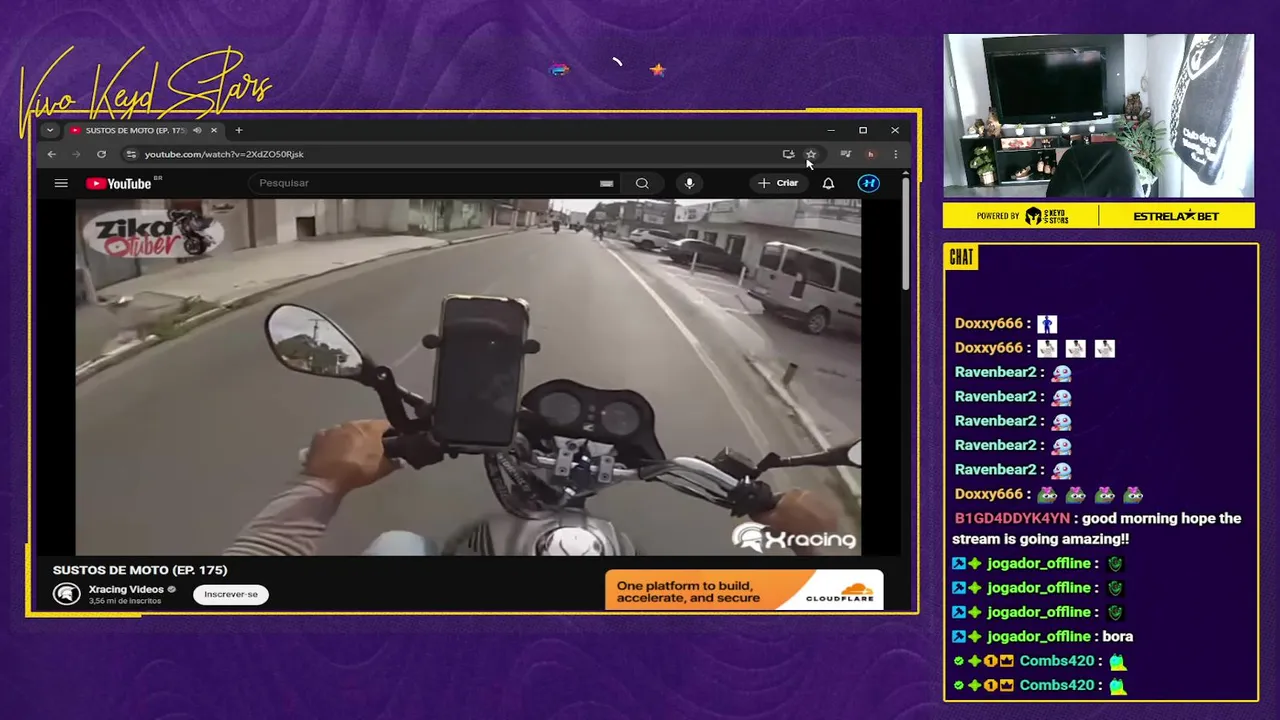Click B1GD4DDYK4YN username in chat
Image resolution: width=1280 pixels, height=720 pixels.
pyautogui.click(x=1012, y=518)
